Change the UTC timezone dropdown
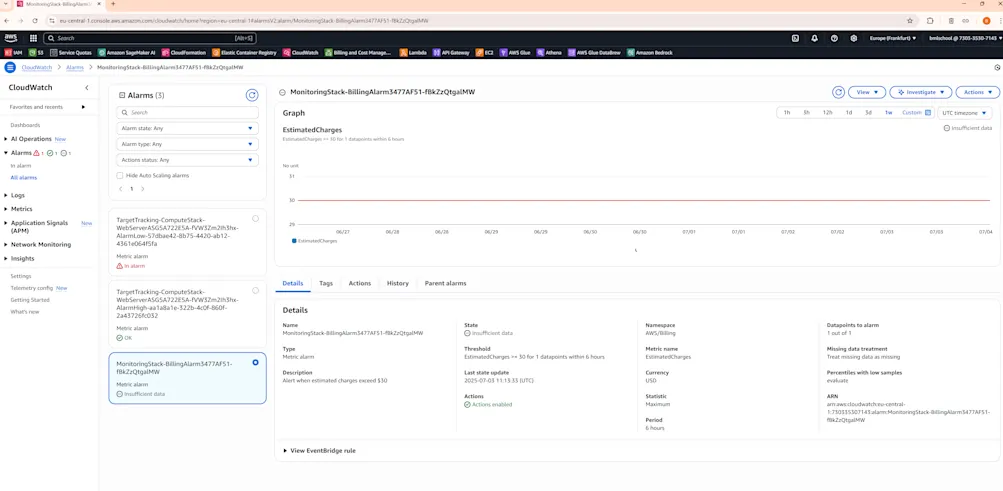 click(965, 113)
